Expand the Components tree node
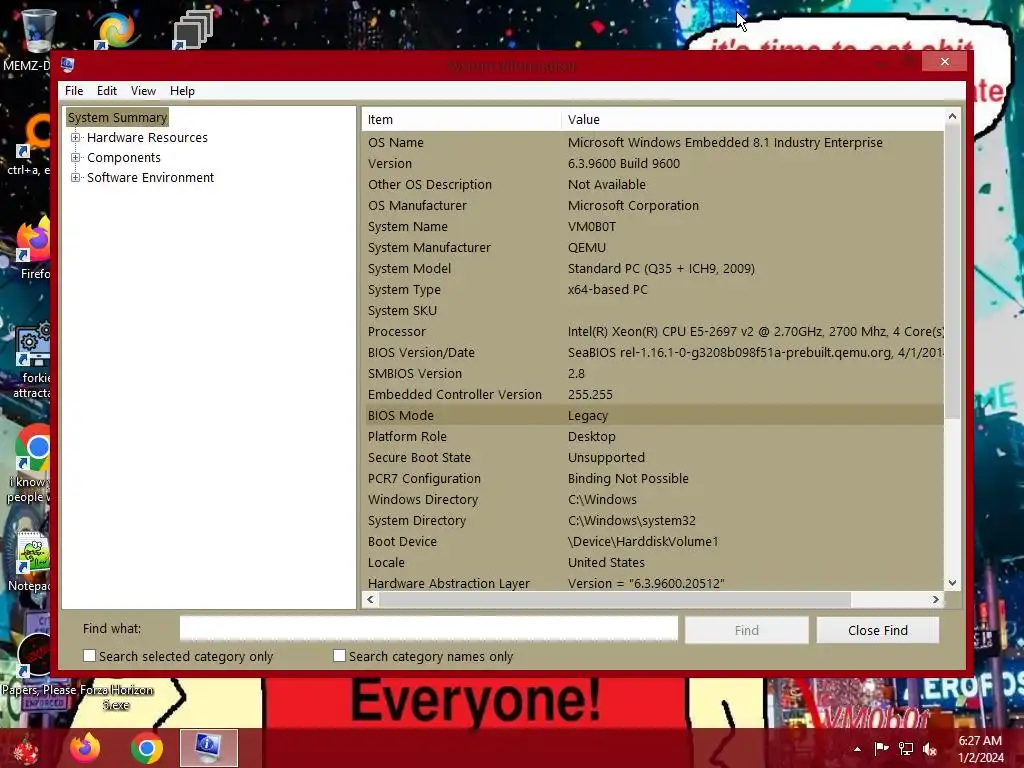This screenshot has height=768, width=1024. coord(76,157)
